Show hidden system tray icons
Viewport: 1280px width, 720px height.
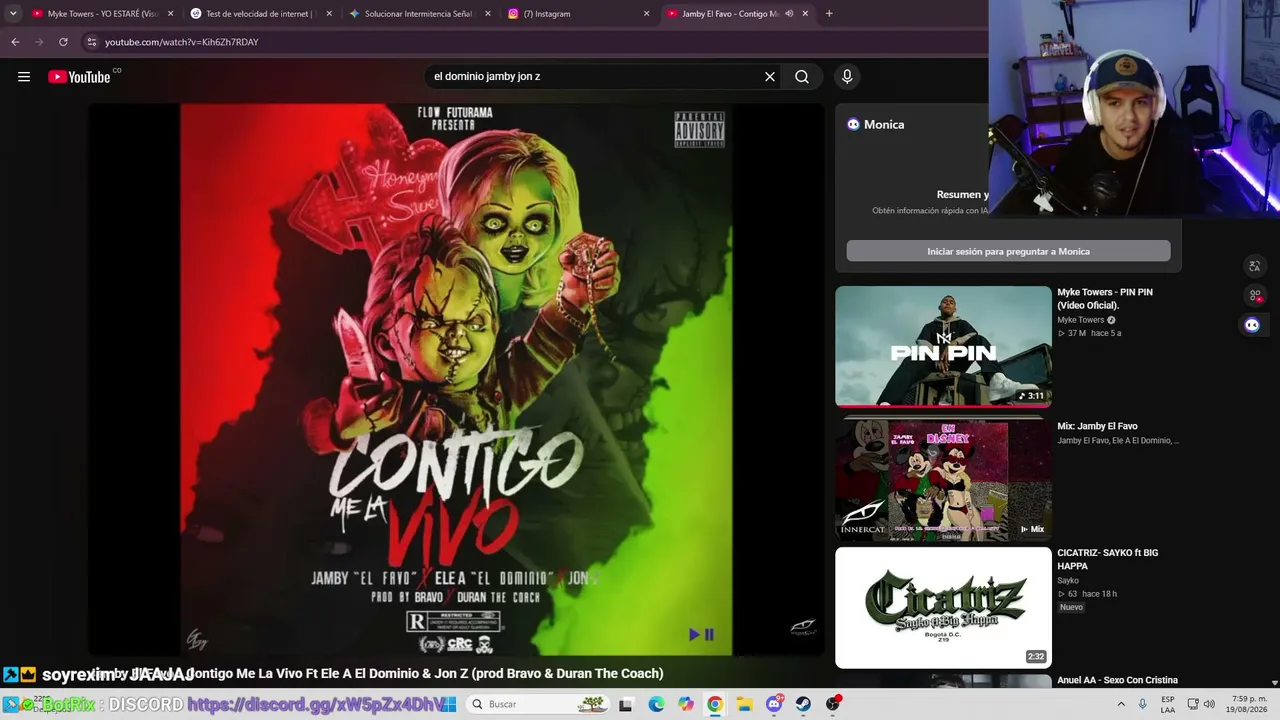tap(1121, 704)
